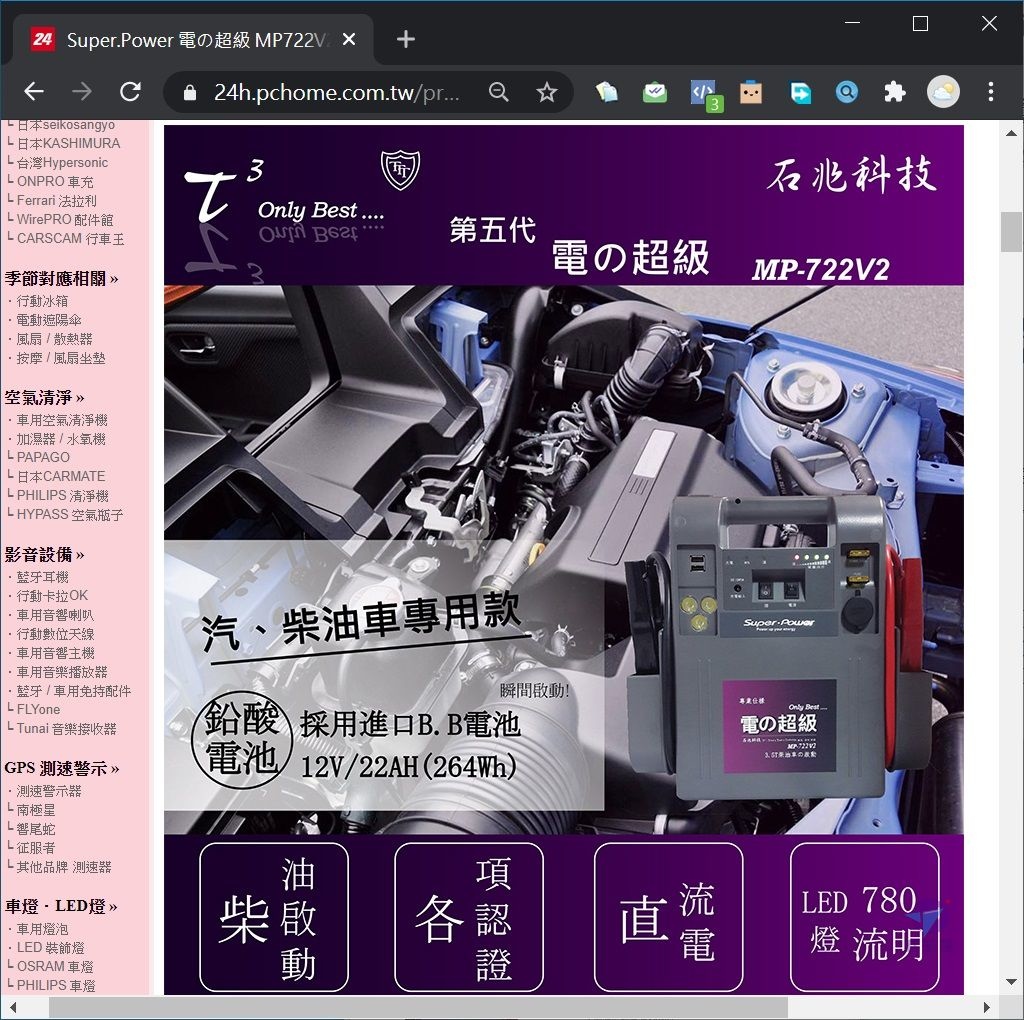Screen dimensions: 1024x1020
Task: Go back to the previous page
Action: pyautogui.click(x=34, y=92)
